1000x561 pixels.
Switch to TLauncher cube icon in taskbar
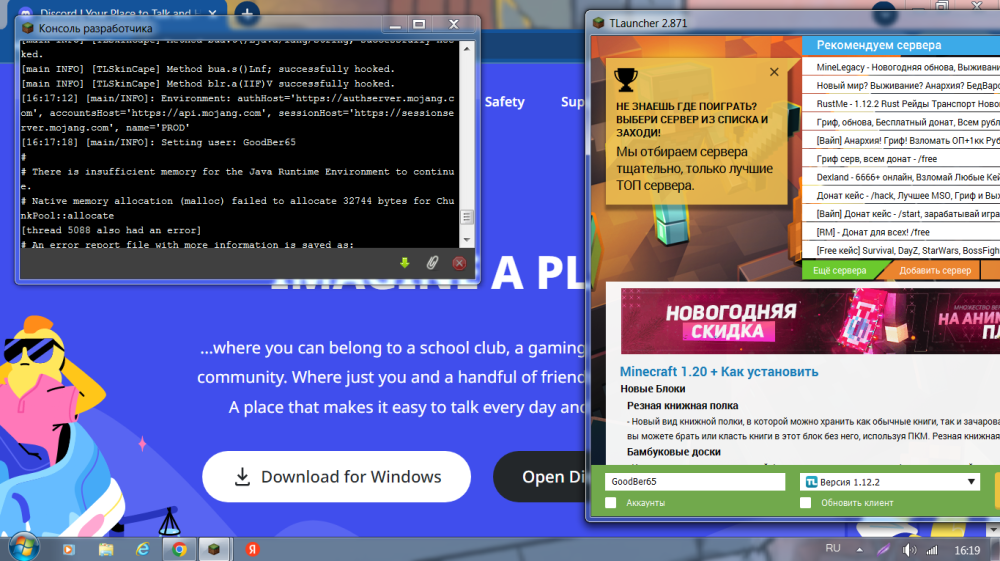pos(214,549)
